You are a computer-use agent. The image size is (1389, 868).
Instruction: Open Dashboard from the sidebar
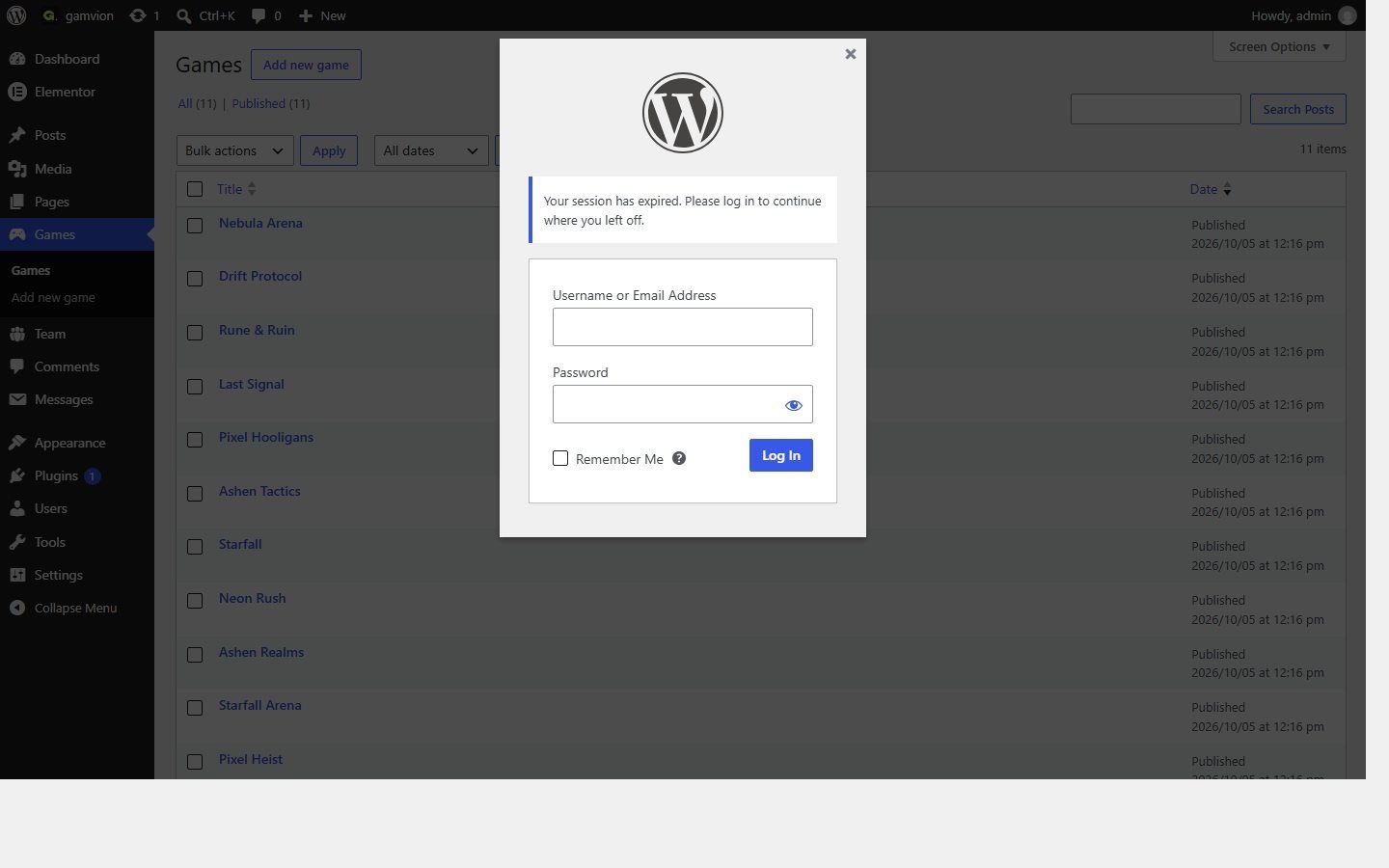click(77, 59)
